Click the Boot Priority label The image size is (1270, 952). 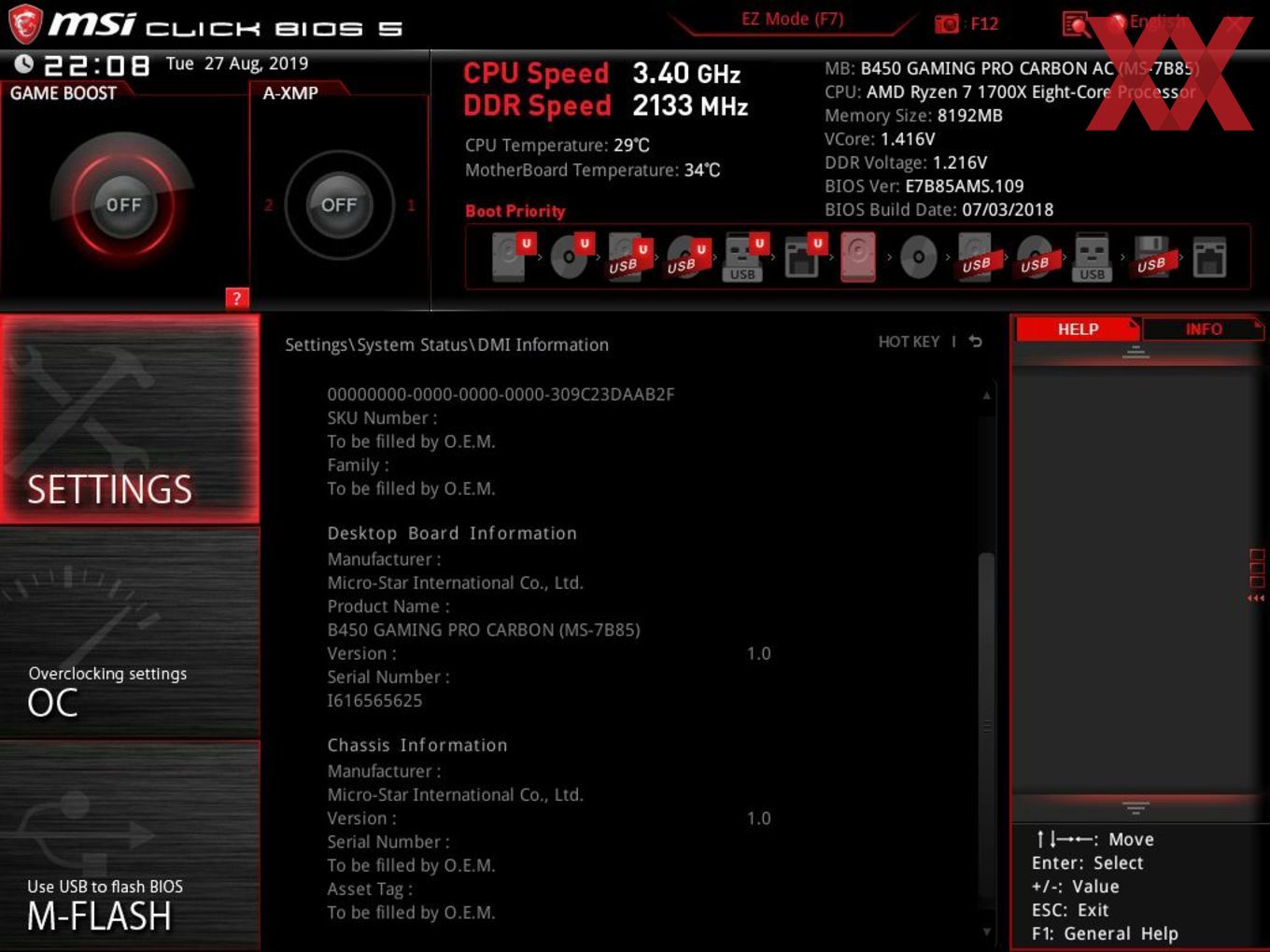[x=515, y=211]
